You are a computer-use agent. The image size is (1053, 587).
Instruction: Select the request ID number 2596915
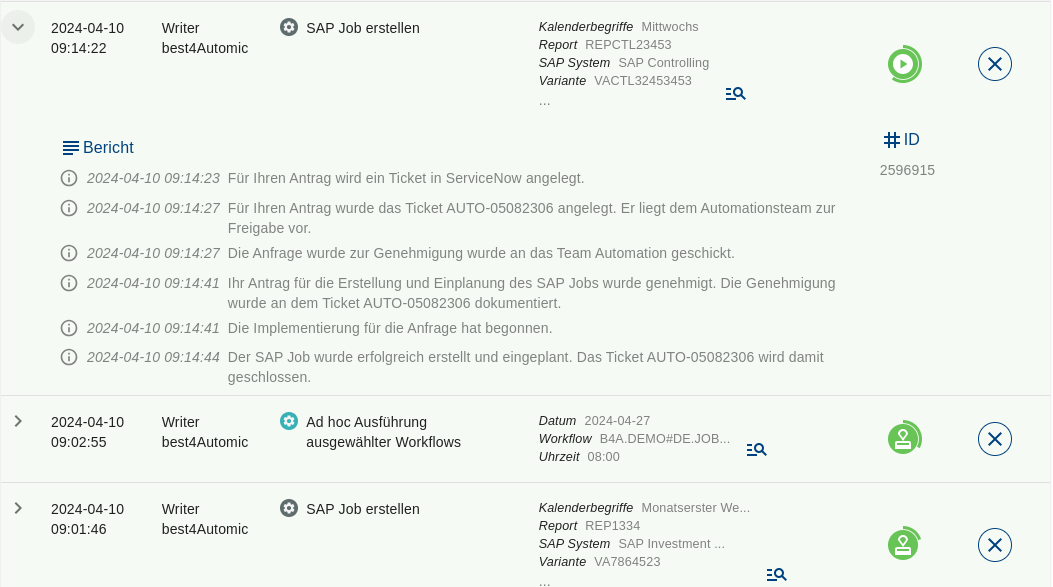(907, 170)
